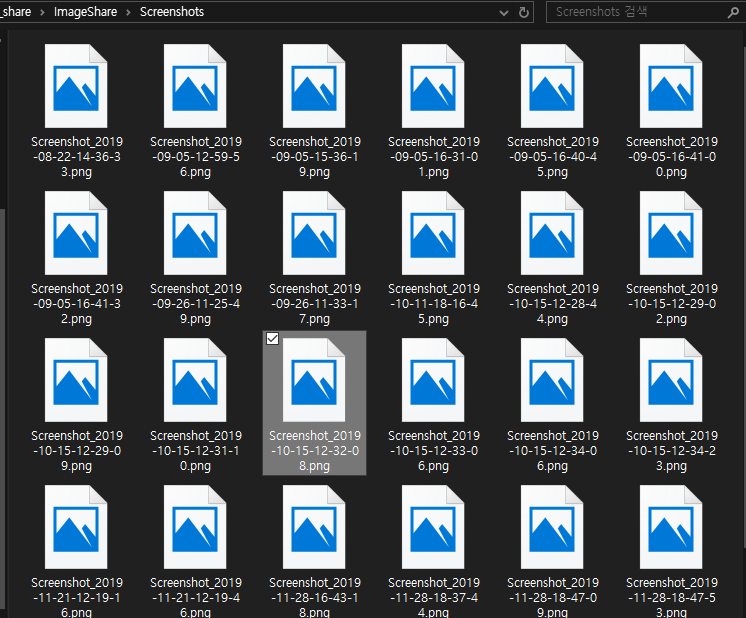Click Screenshots in the address path
746x618 pixels.
coord(172,12)
